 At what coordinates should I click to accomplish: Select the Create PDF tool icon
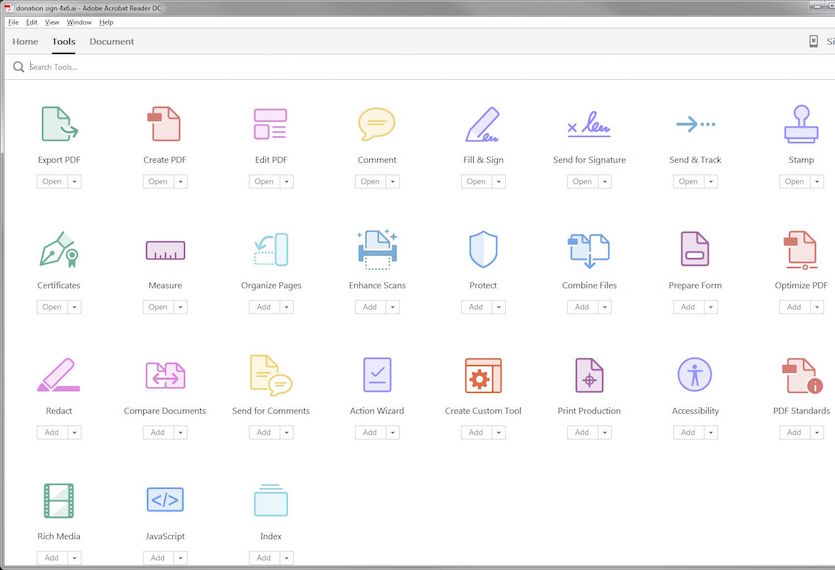(164, 124)
